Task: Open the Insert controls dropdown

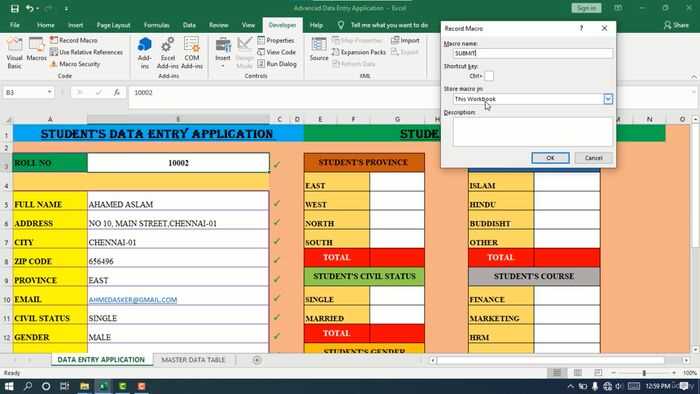Action: pos(223,53)
